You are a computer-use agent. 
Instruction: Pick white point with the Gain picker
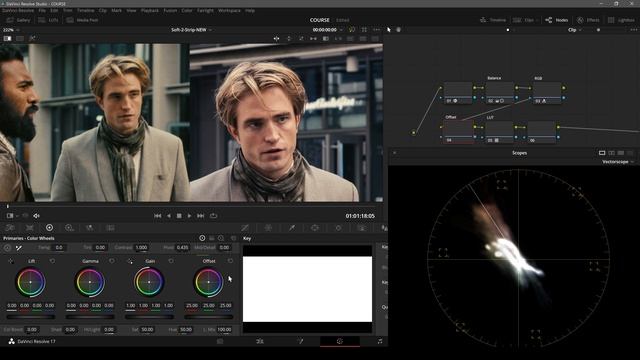tap(130, 261)
